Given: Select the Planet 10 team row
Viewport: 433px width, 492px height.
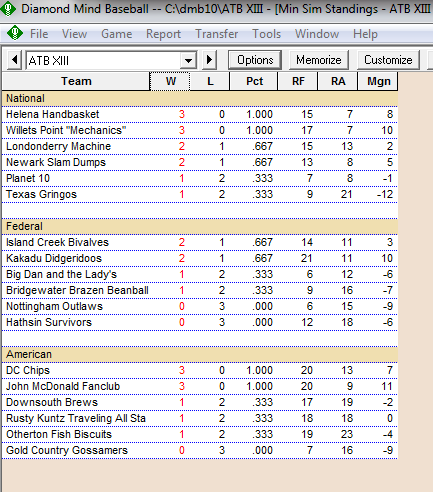Looking at the screenshot, I should click(200, 178).
